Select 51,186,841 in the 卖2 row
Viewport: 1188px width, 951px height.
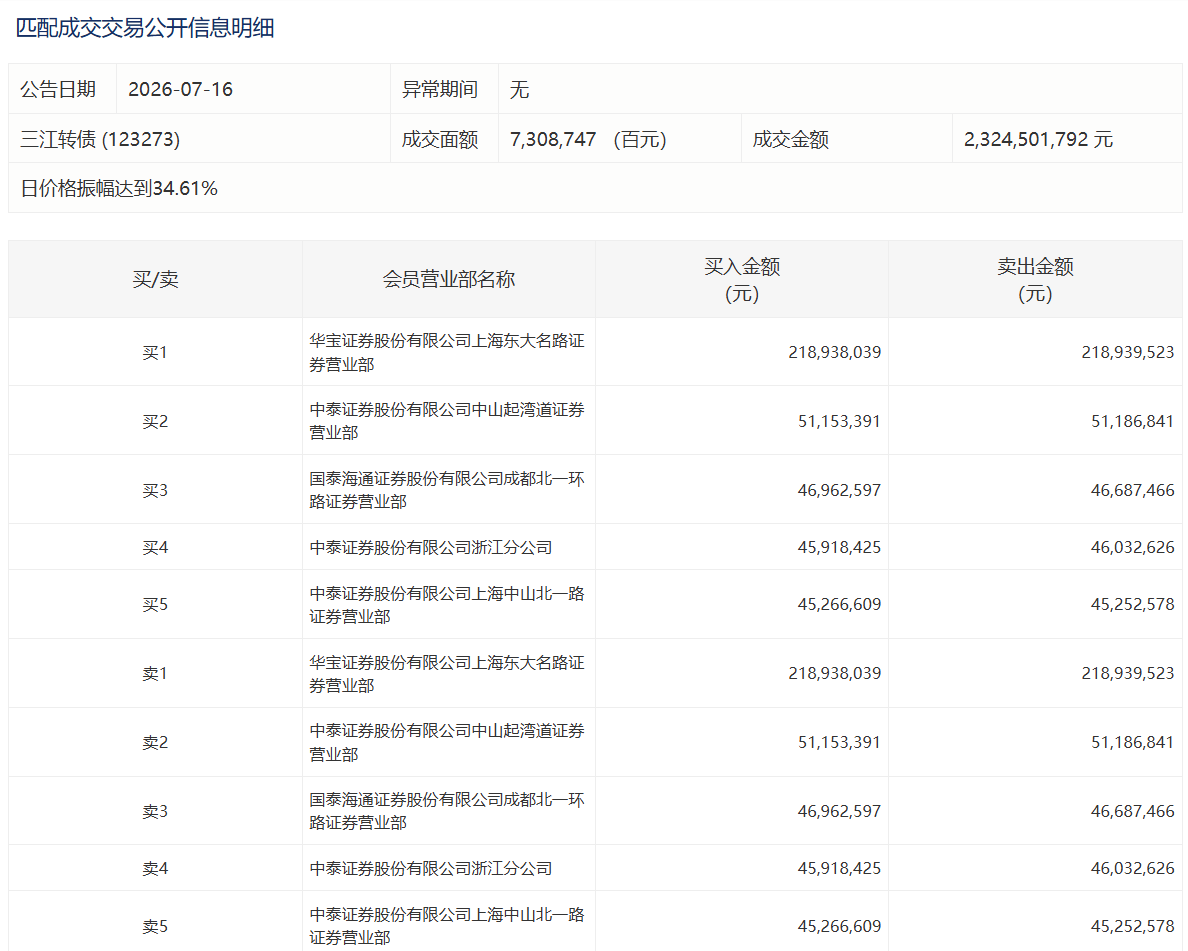click(x=1132, y=743)
